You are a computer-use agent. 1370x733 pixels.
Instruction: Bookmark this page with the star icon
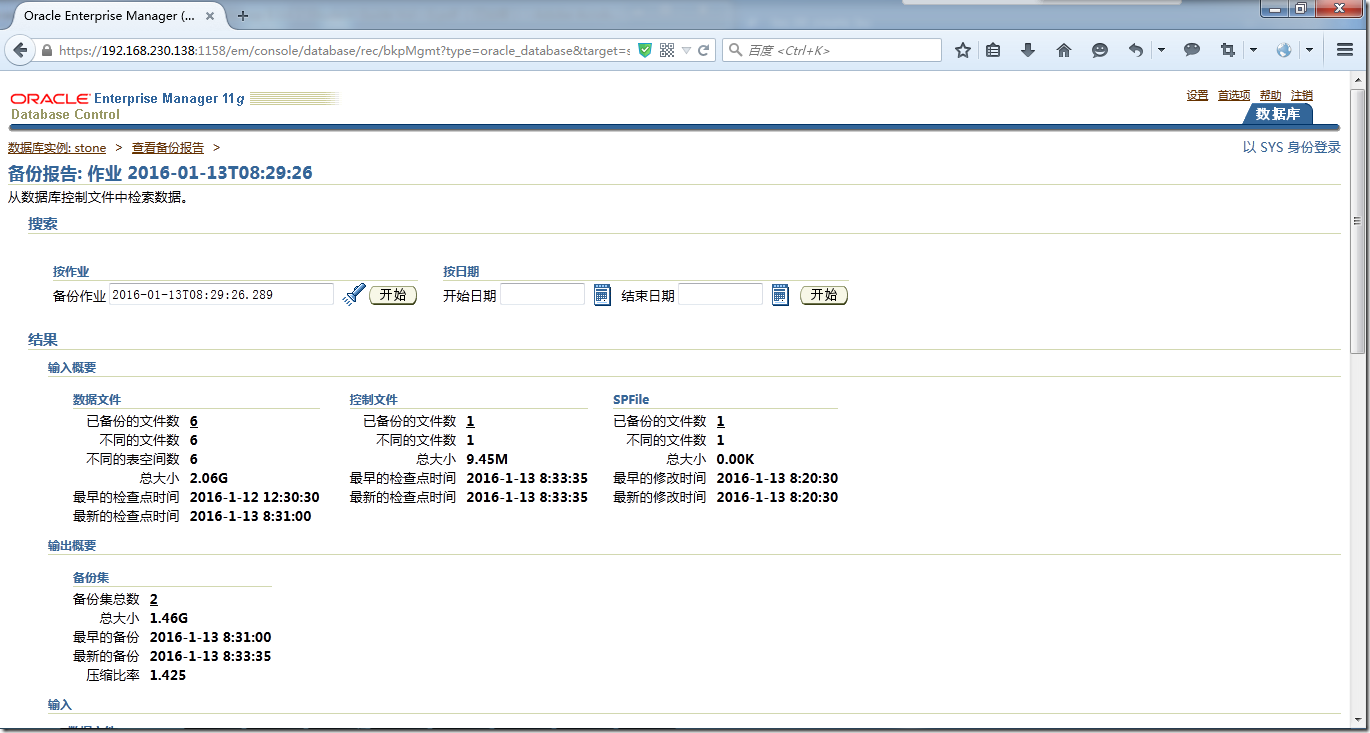point(962,50)
